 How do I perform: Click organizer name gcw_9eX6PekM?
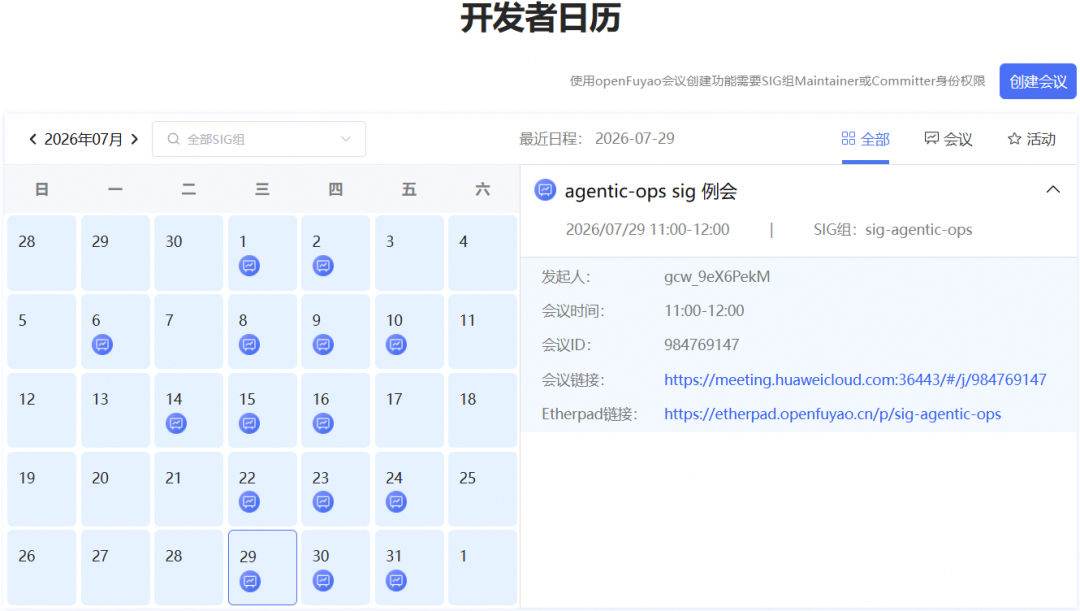[x=717, y=277]
